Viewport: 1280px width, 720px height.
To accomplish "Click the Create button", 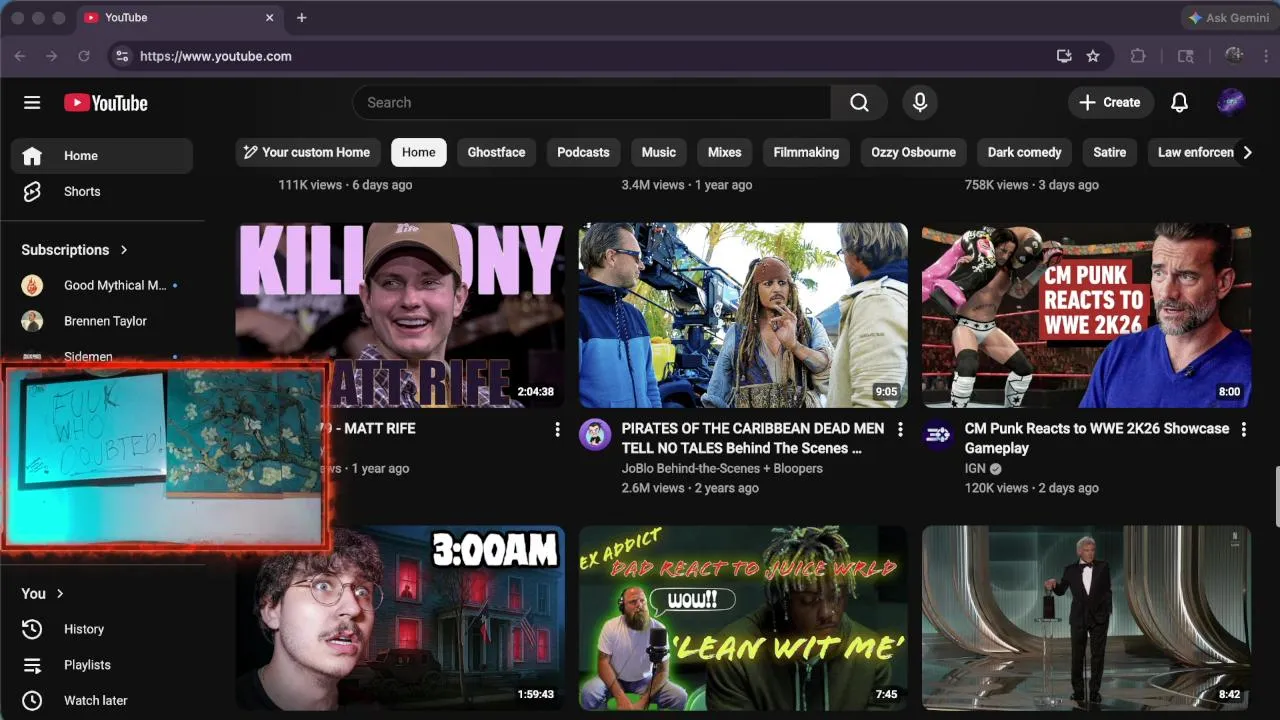I will tap(1110, 102).
